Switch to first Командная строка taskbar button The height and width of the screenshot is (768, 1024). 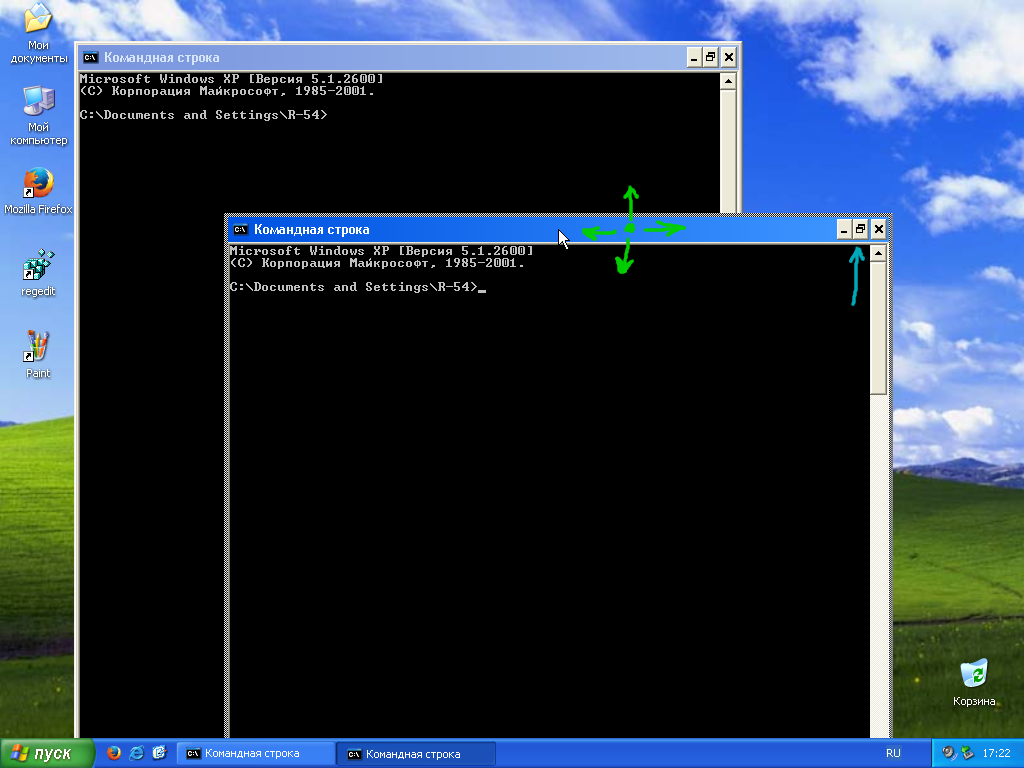(x=255, y=753)
